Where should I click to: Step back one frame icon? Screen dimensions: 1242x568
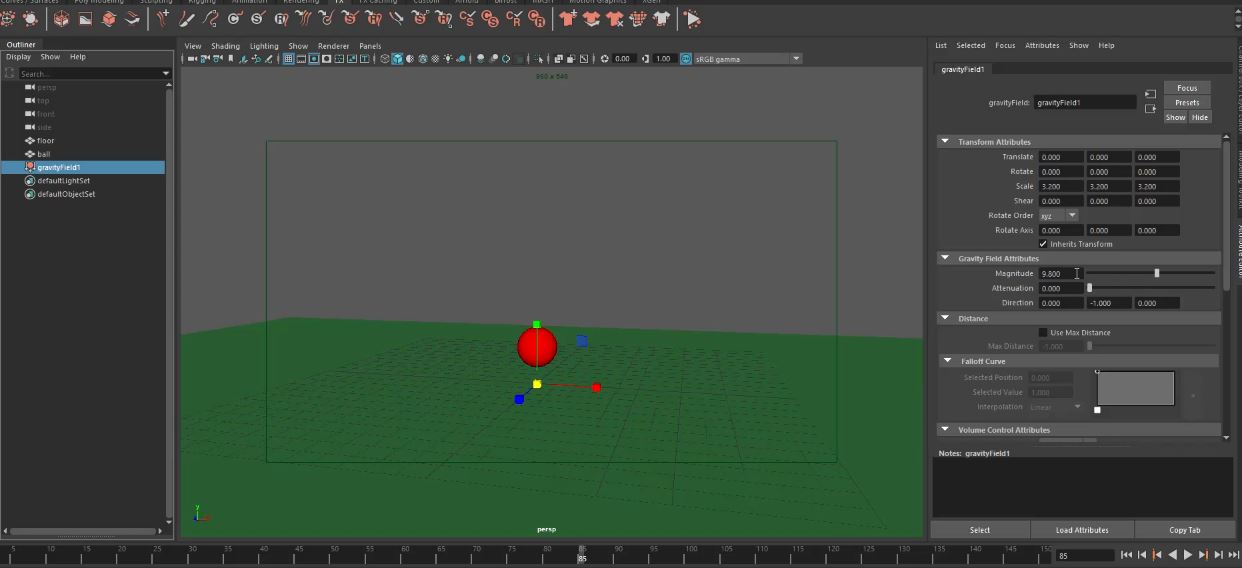(1142, 555)
